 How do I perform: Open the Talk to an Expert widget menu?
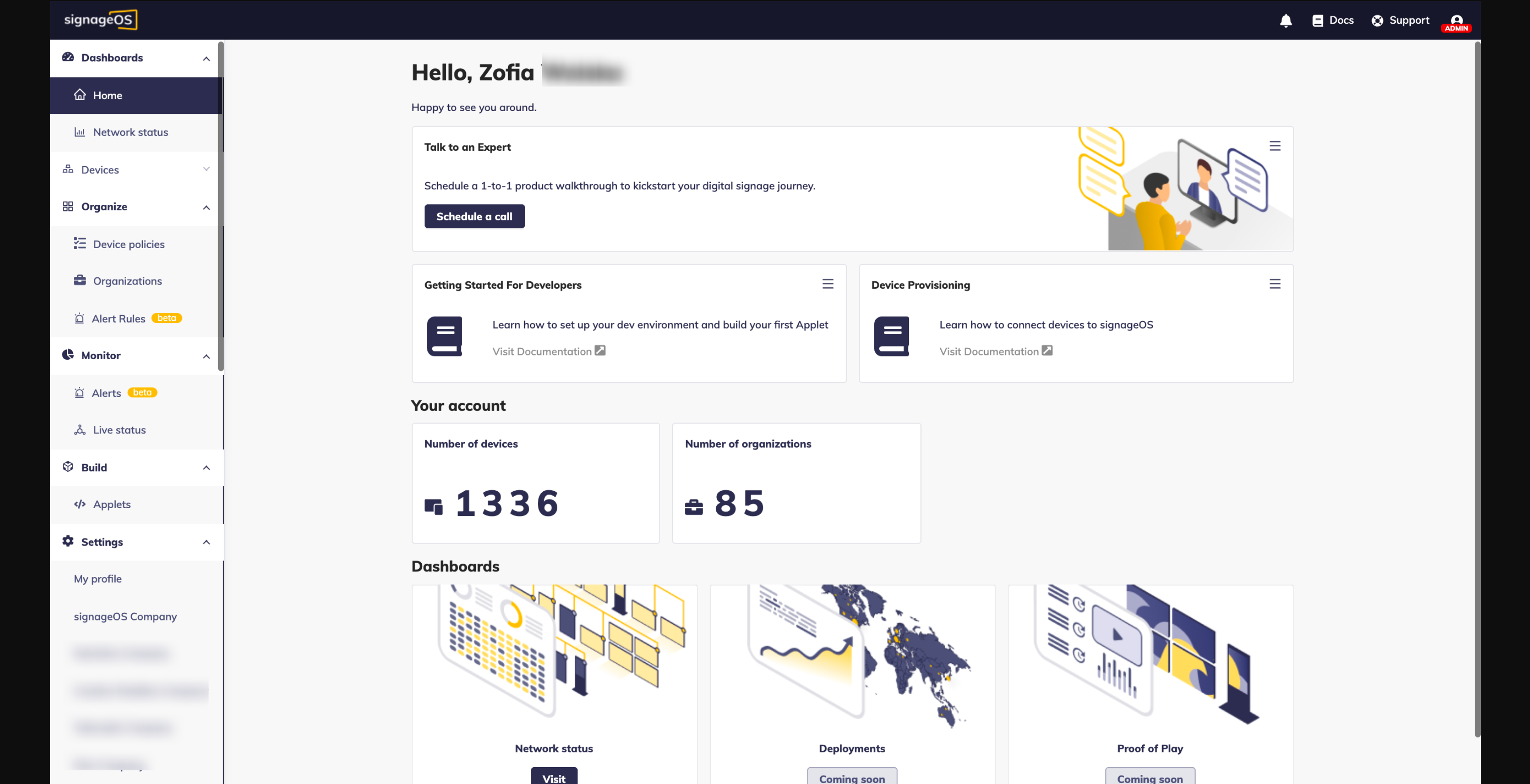pos(1275,146)
